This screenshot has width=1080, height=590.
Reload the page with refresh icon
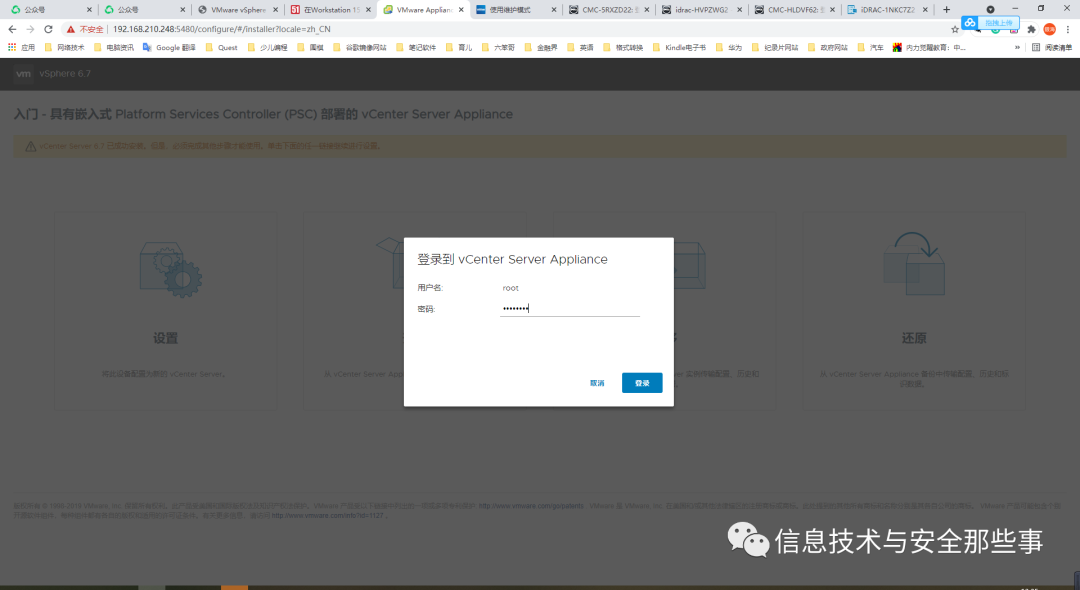pos(48,29)
